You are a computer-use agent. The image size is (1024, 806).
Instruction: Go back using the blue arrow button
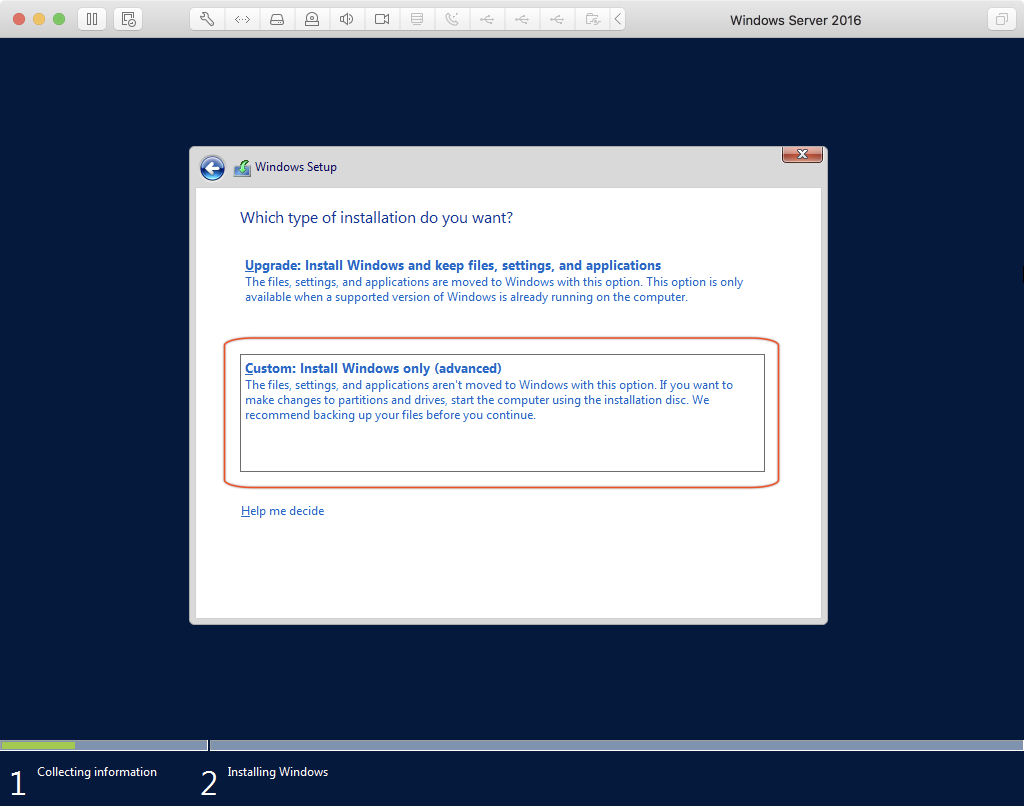click(212, 168)
